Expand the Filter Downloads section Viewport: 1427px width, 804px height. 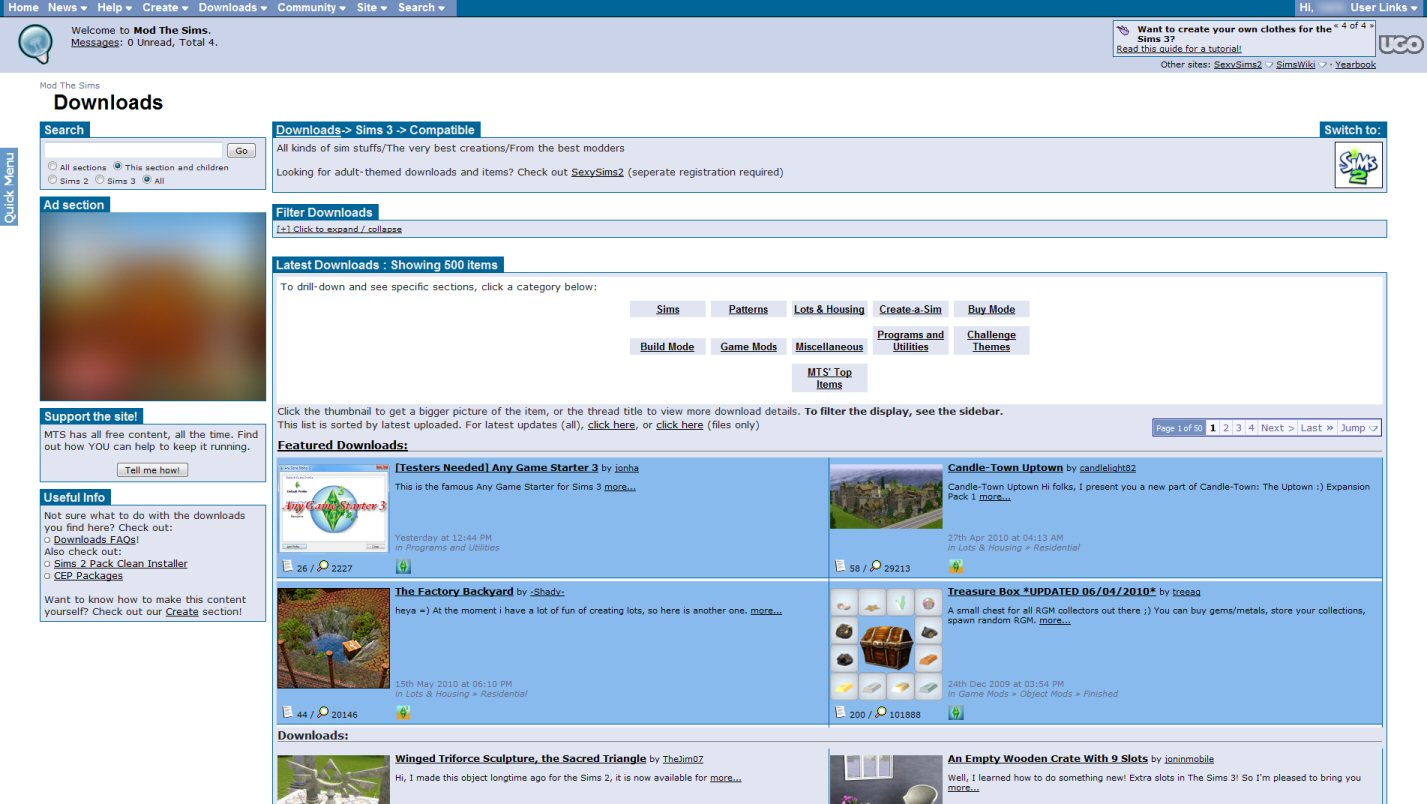pyautogui.click(x=339, y=229)
